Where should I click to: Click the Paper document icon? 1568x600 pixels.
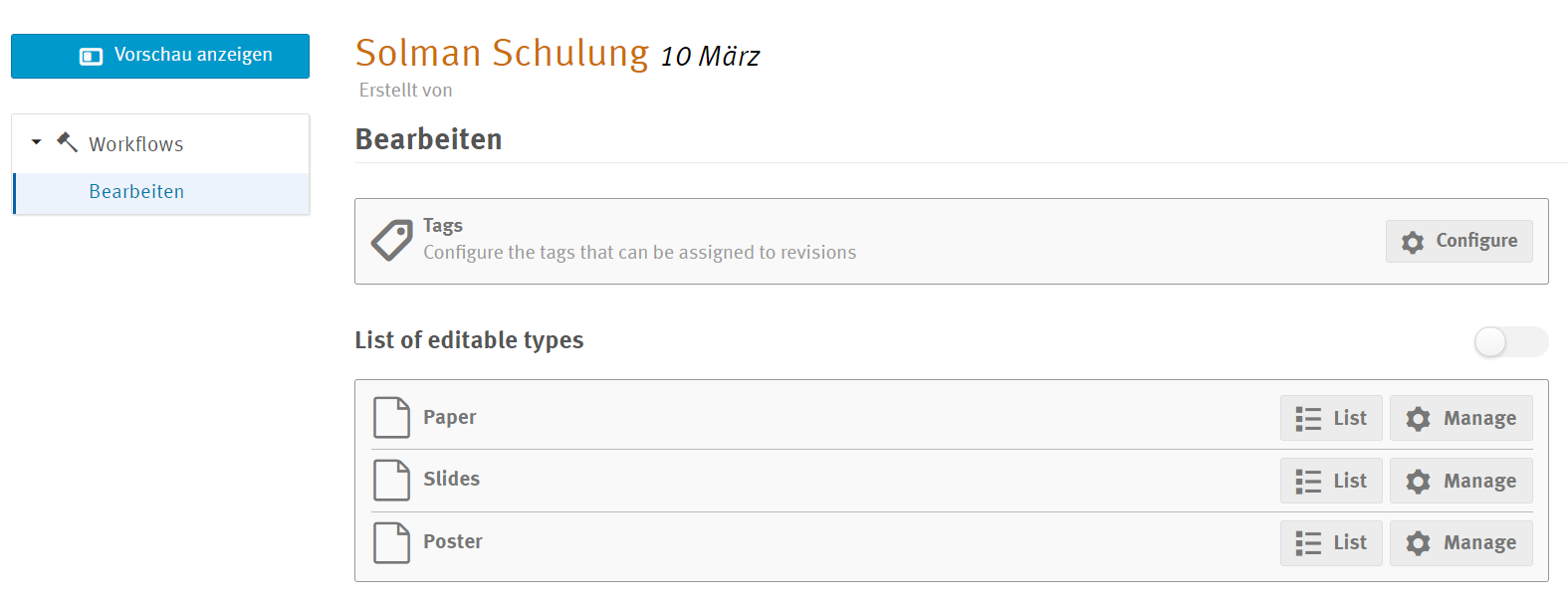(x=391, y=418)
